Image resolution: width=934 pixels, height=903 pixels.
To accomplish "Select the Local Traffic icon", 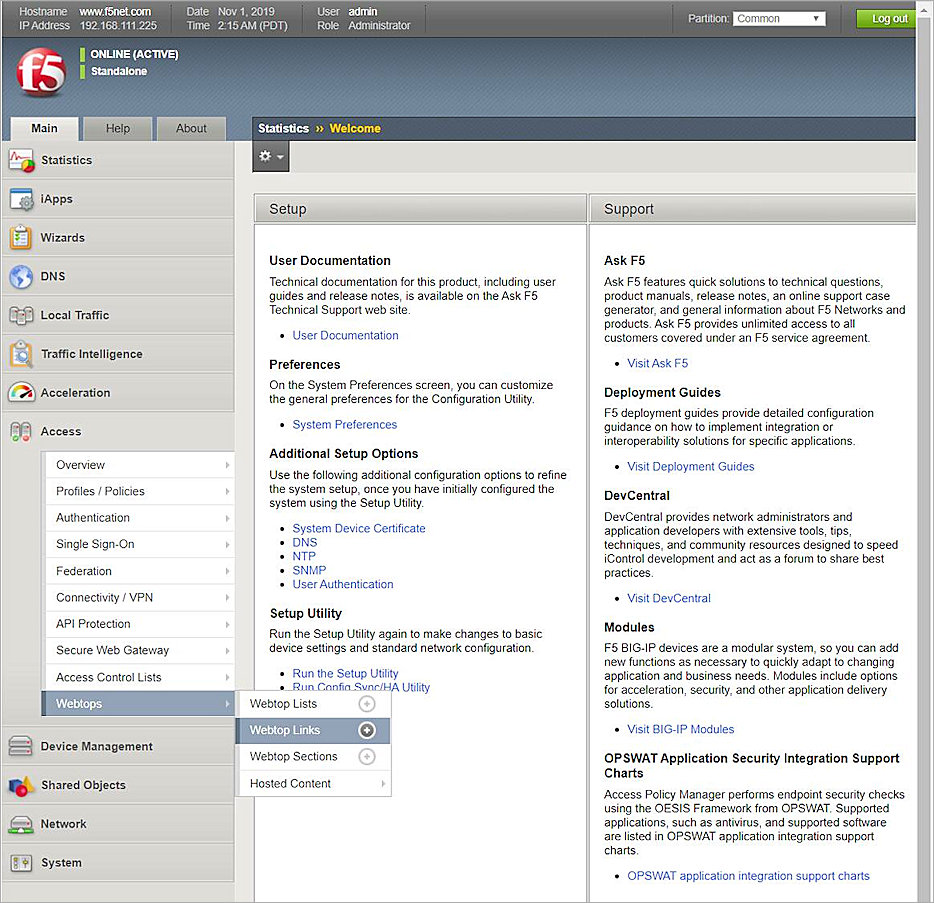I will [24, 315].
